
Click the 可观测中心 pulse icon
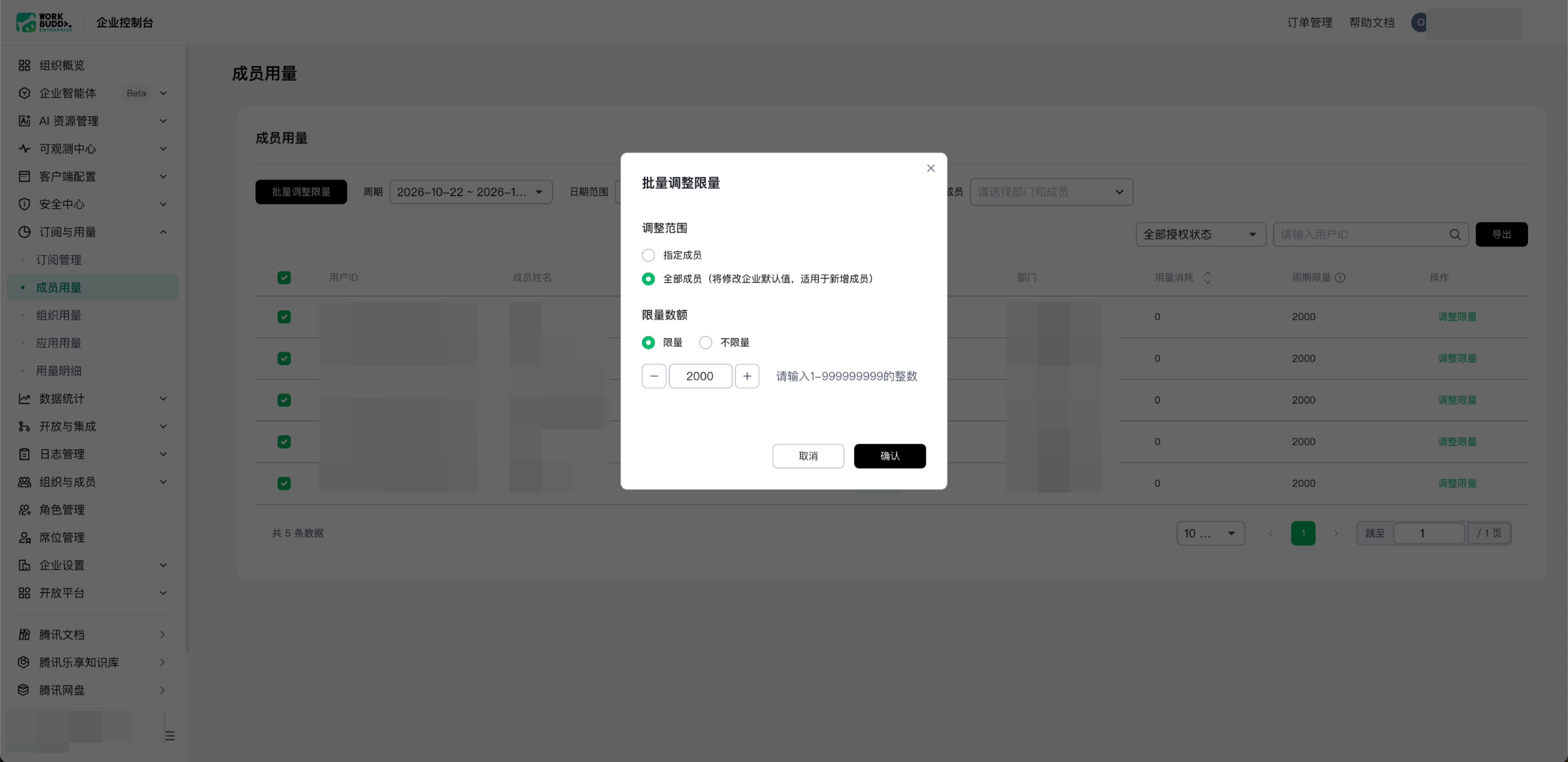point(24,149)
